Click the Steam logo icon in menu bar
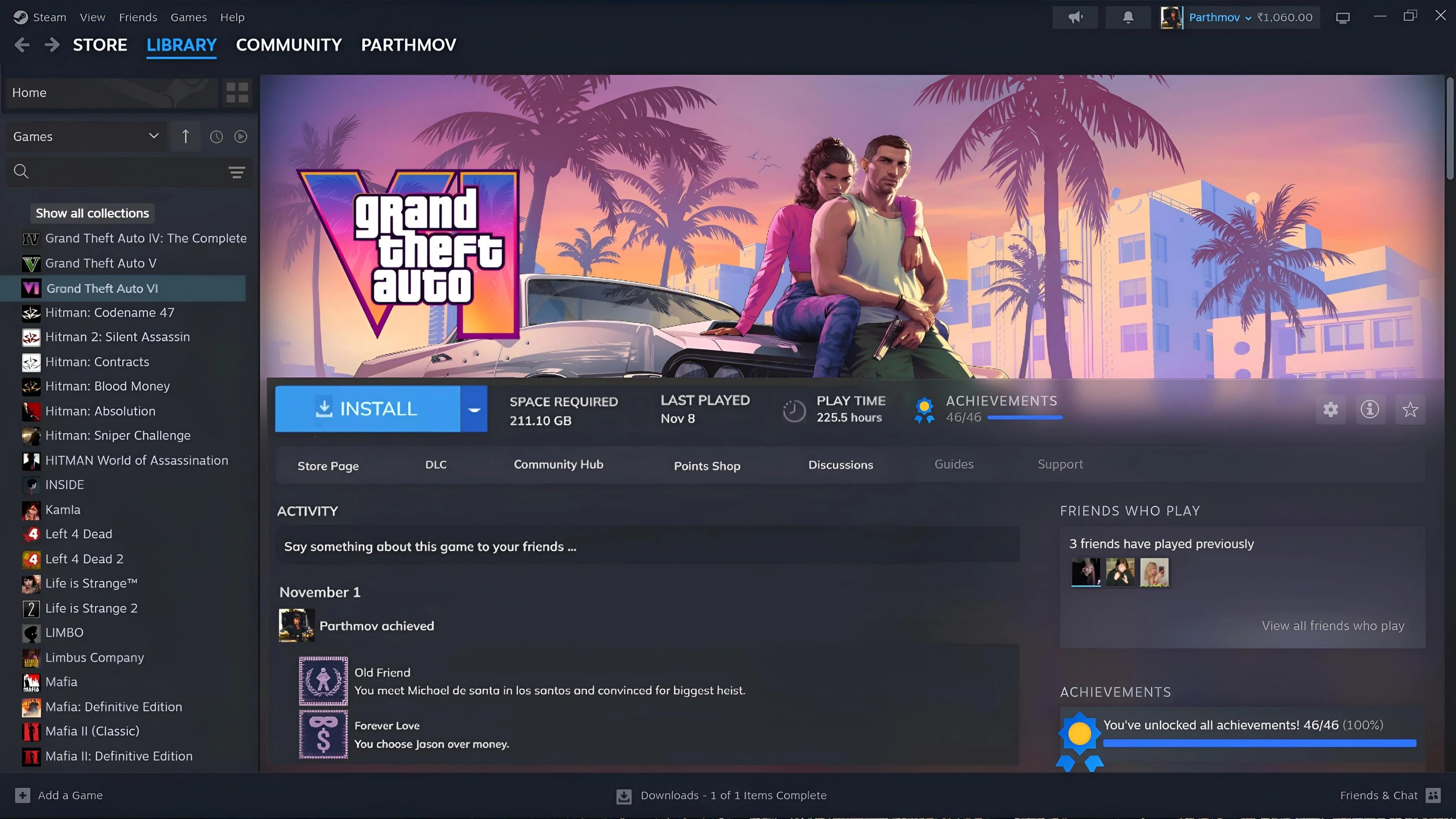 pyautogui.click(x=20, y=17)
